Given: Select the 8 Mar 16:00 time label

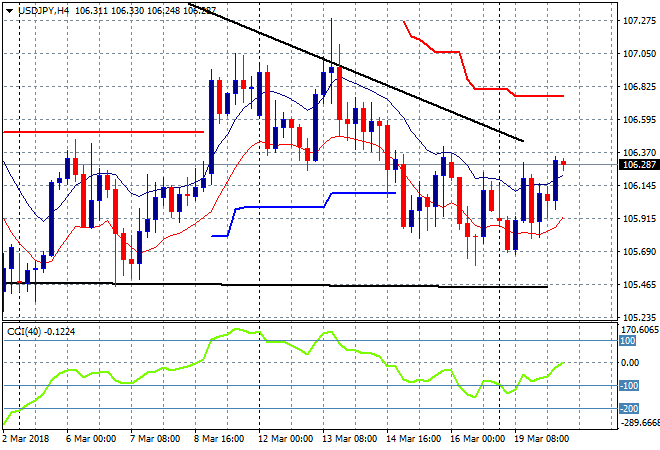Looking at the screenshot, I should pyautogui.click(x=219, y=439).
